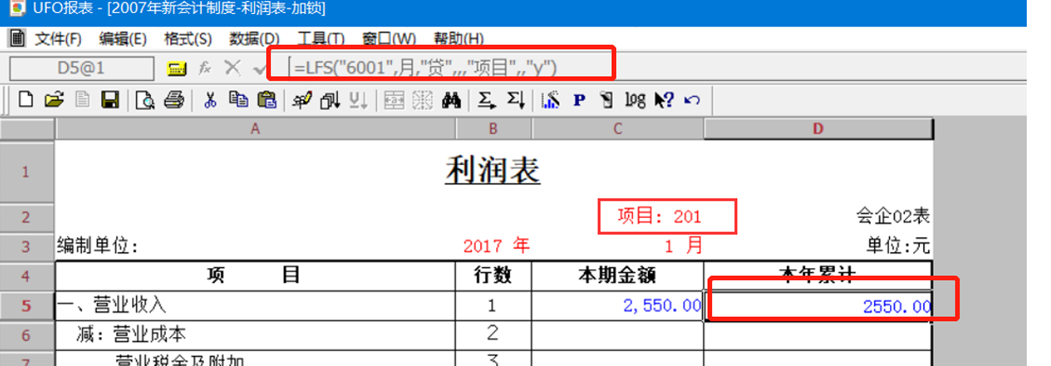Click the sort descending stacked-pages icon

(330, 101)
